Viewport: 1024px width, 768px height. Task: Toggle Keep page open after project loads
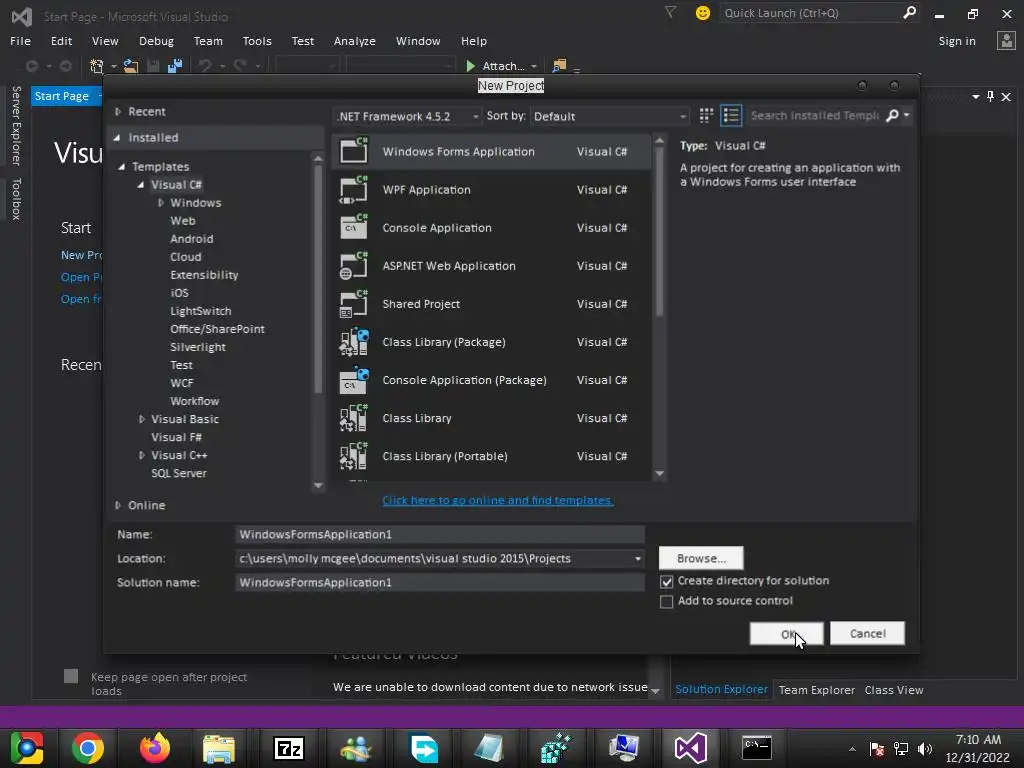tap(71, 676)
